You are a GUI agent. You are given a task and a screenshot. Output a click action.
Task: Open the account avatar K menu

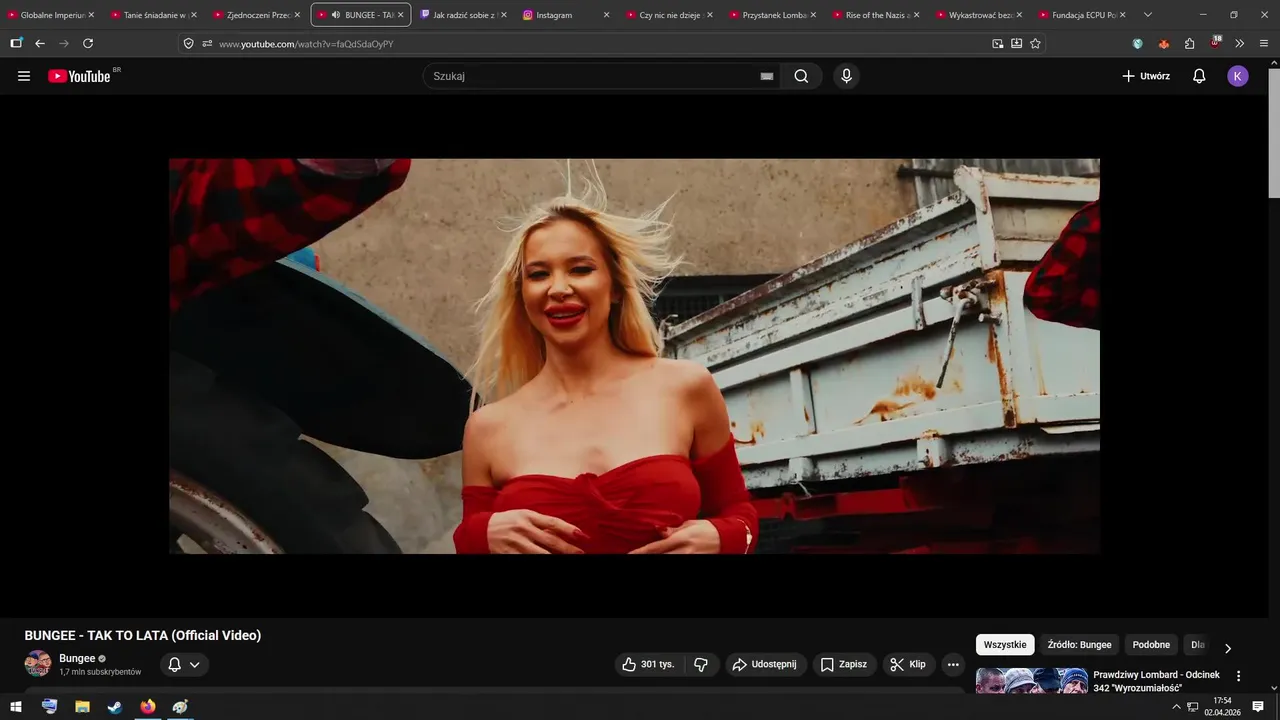tap(1238, 76)
